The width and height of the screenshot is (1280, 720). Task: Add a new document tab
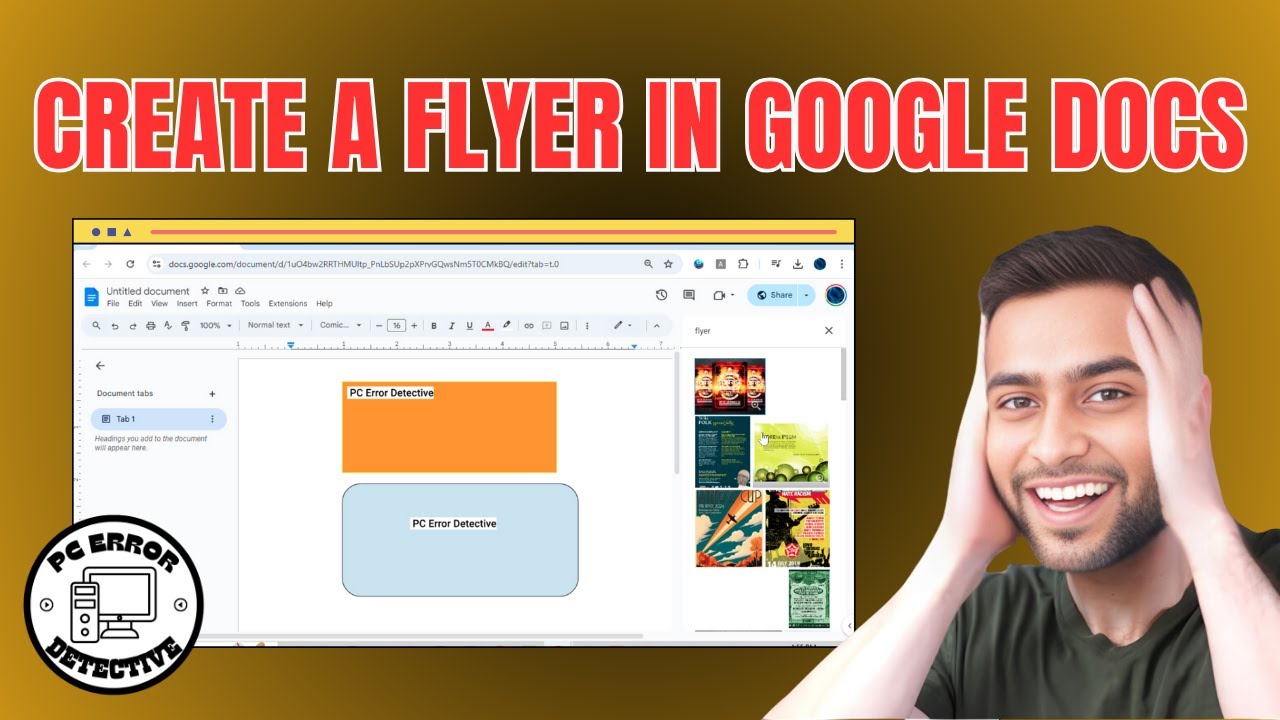(x=212, y=394)
